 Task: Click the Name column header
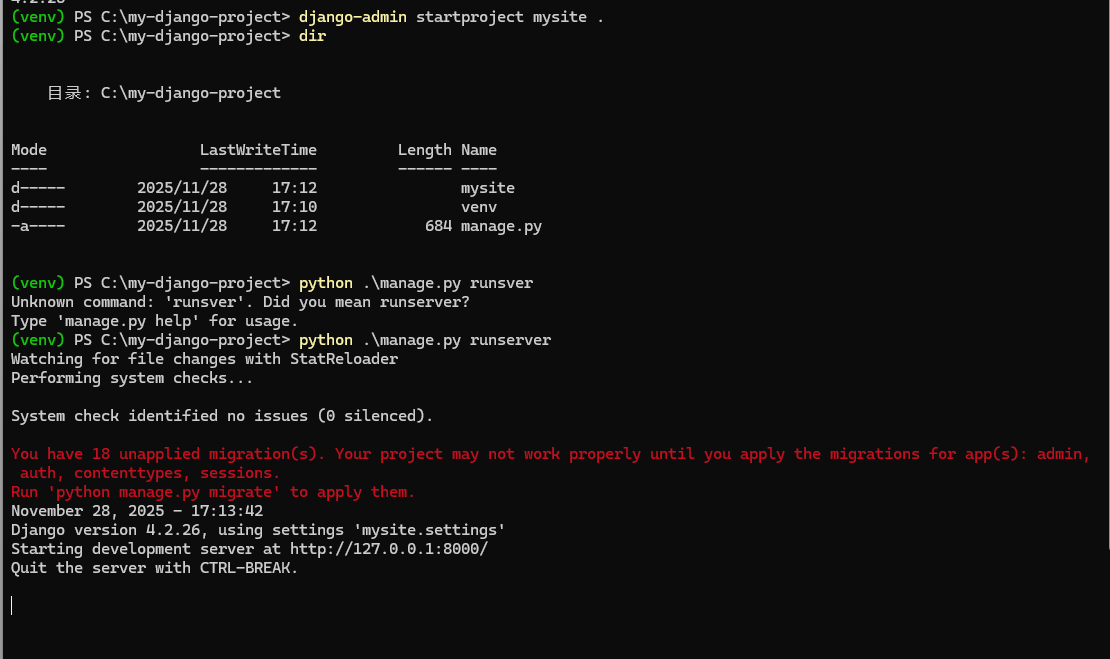(x=479, y=150)
